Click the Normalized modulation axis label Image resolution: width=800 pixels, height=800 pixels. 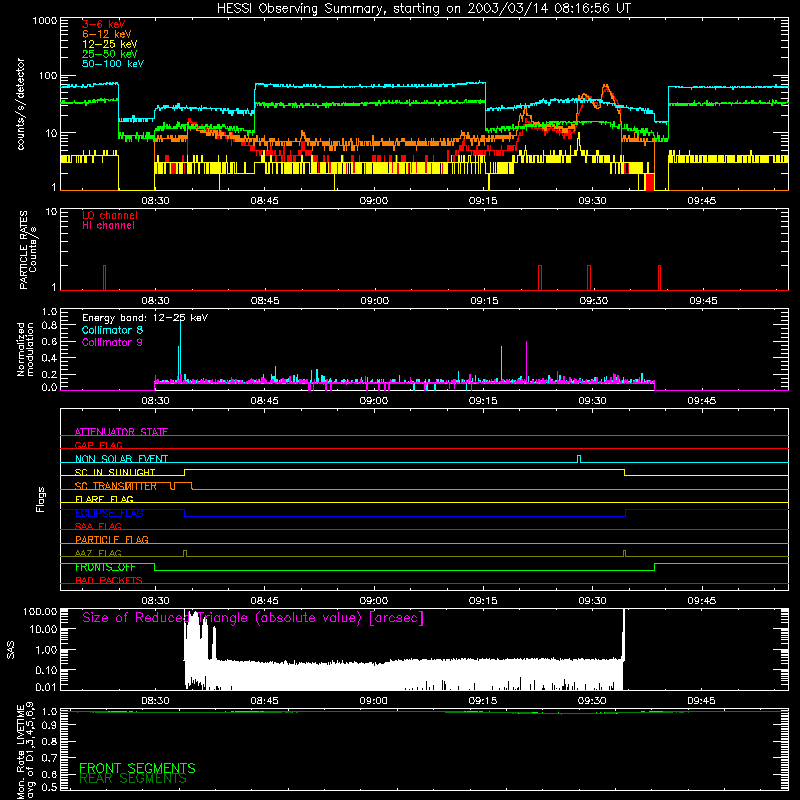(25, 349)
